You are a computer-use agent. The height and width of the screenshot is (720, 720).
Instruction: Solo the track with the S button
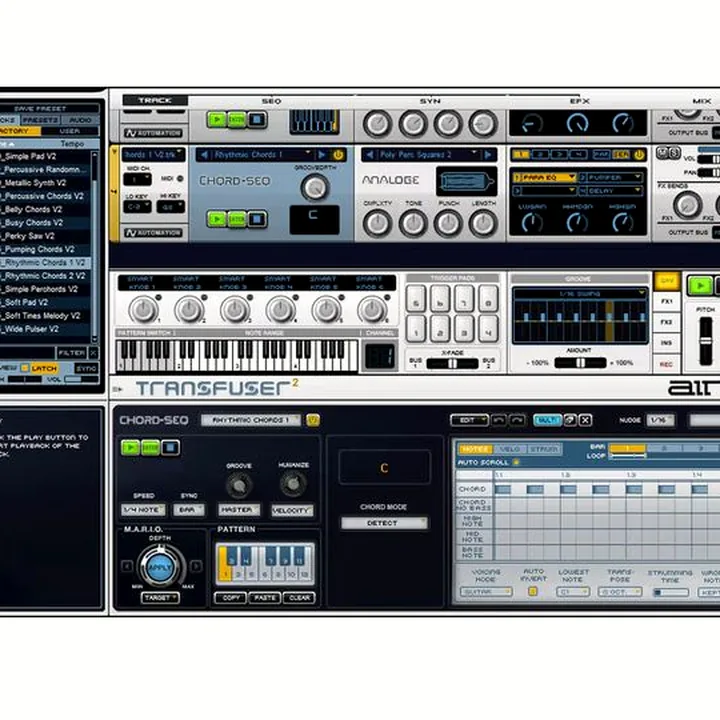(x=674, y=152)
